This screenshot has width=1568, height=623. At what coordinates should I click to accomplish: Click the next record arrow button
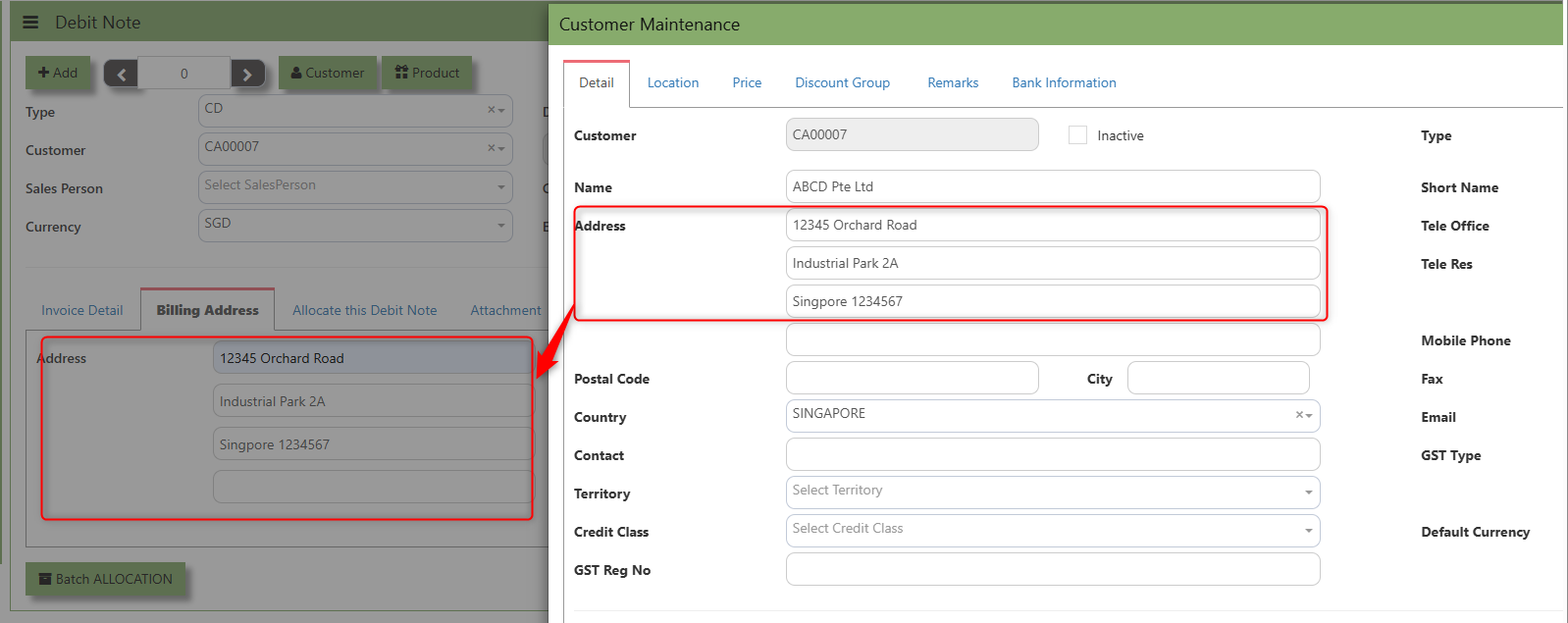tap(247, 74)
